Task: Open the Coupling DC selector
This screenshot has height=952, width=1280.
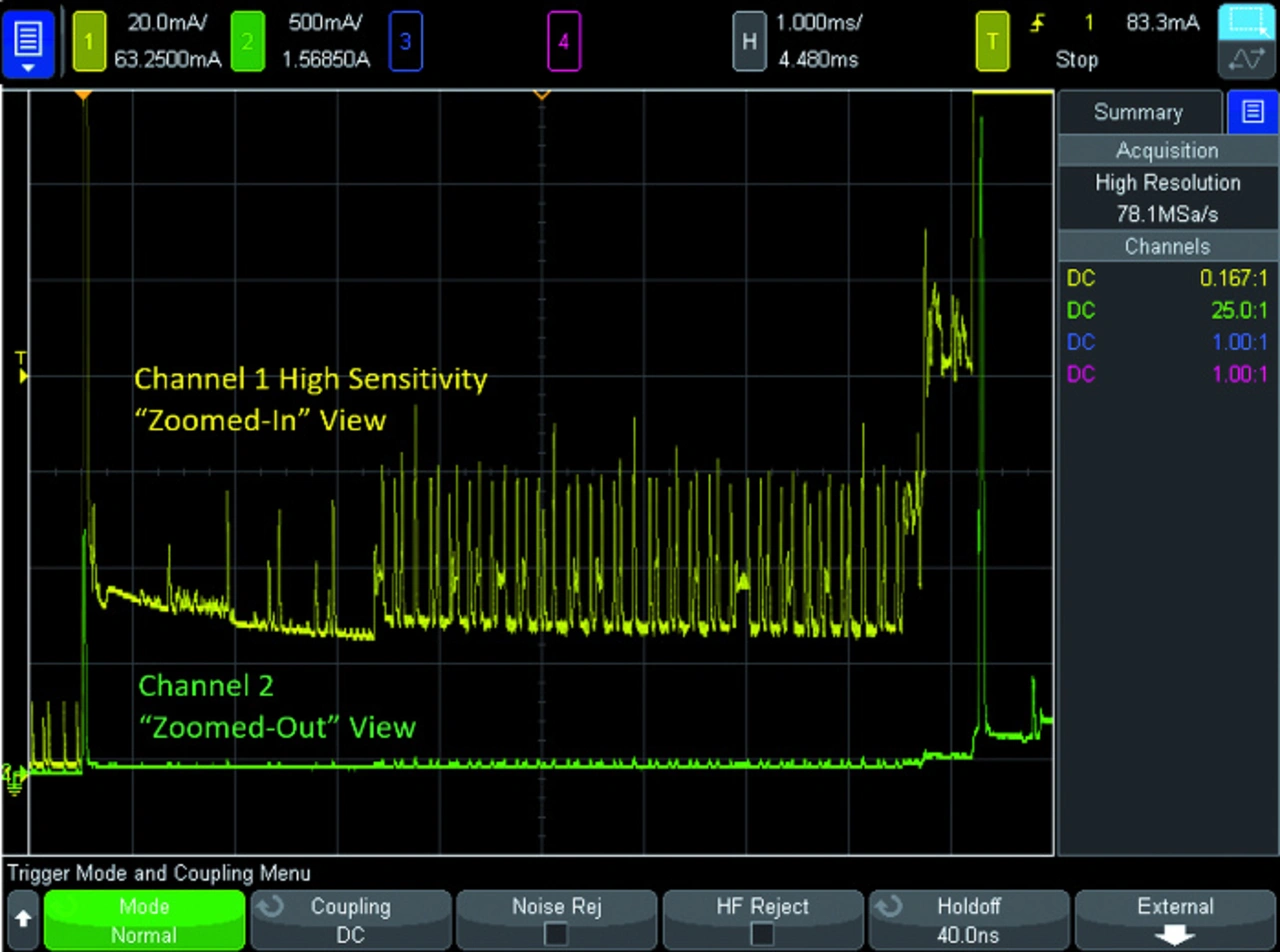Action: pos(350,920)
